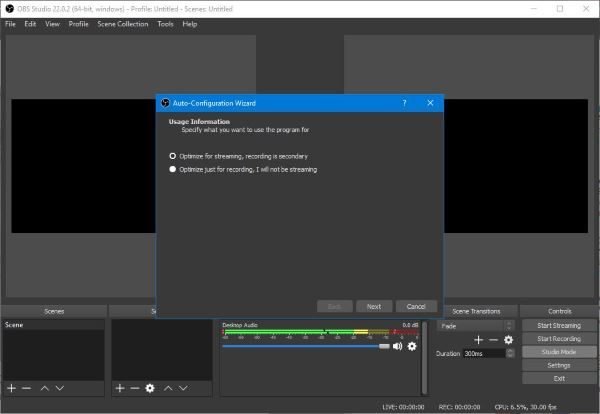Open the Profile menu
The width and height of the screenshot is (600, 414).
(78, 24)
